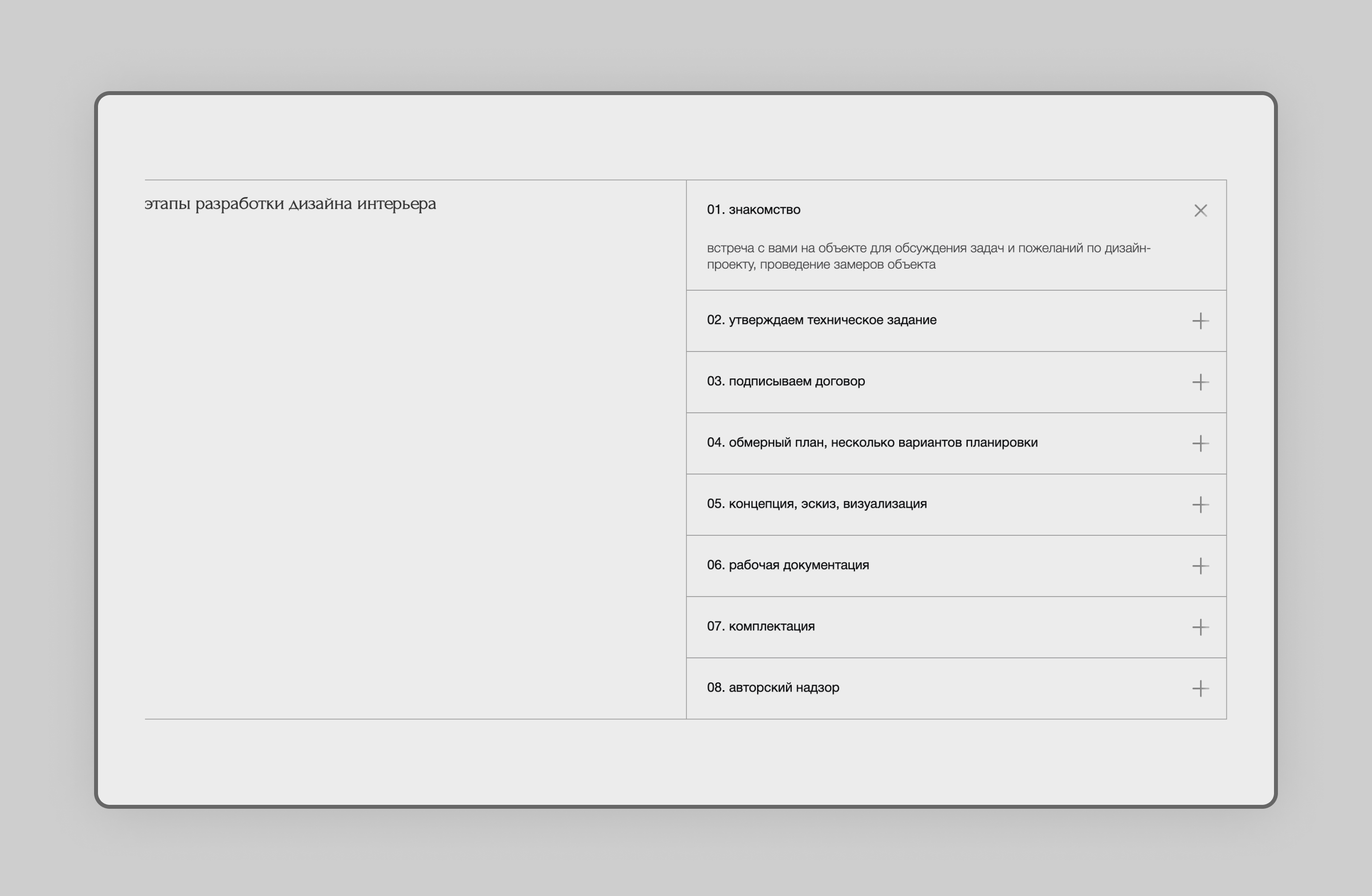This screenshot has height=896, width=1372.
Task: Open plus icon for 'авторский надзор'
Action: pos(1200,689)
